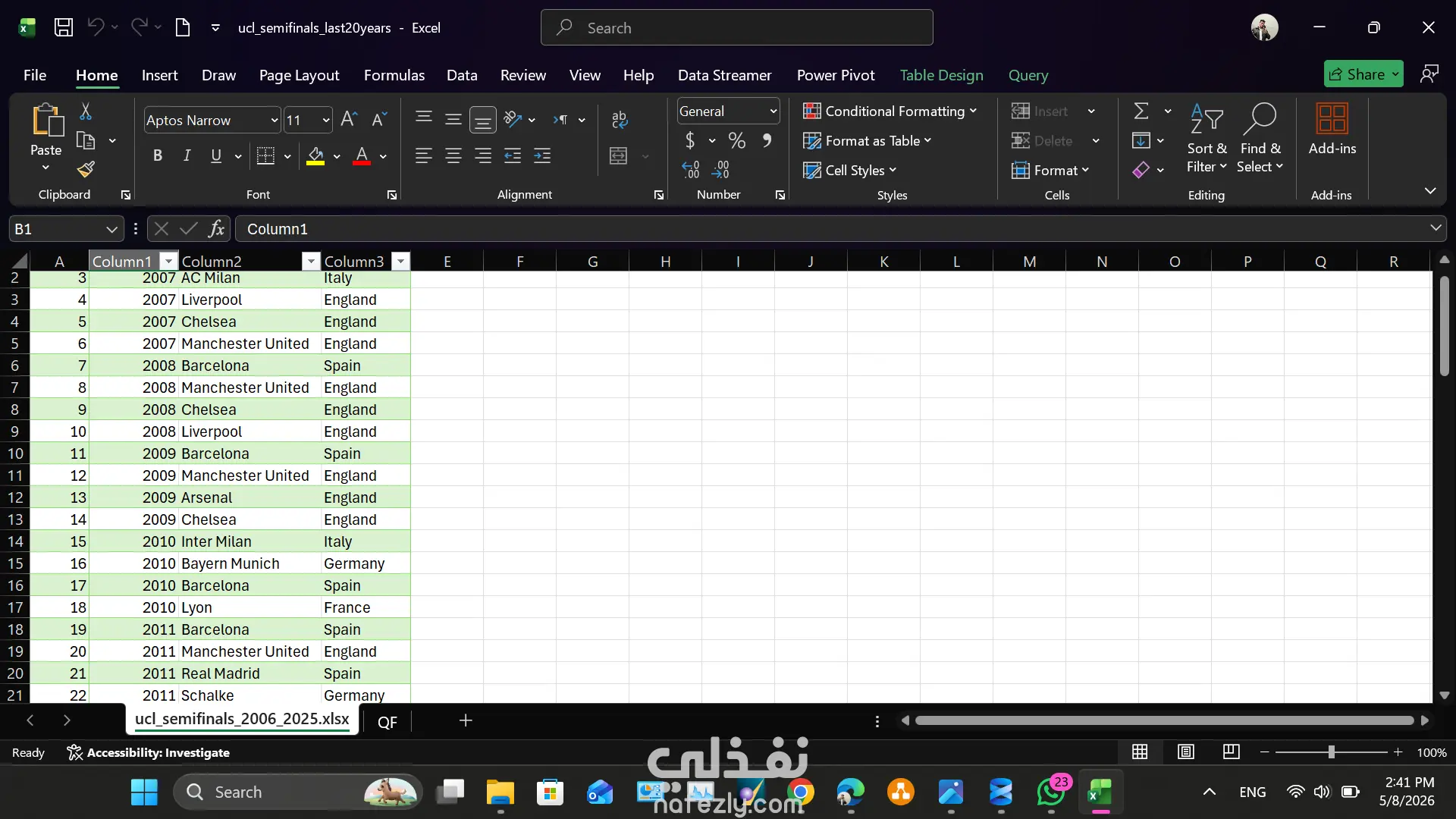Screen dimensions: 1456x819
Task: Apply Comma Style format
Action: pos(767,140)
